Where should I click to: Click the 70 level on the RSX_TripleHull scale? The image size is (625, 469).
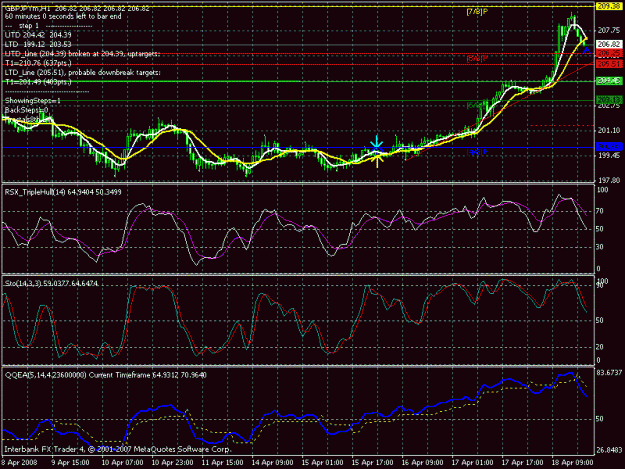pos(600,211)
